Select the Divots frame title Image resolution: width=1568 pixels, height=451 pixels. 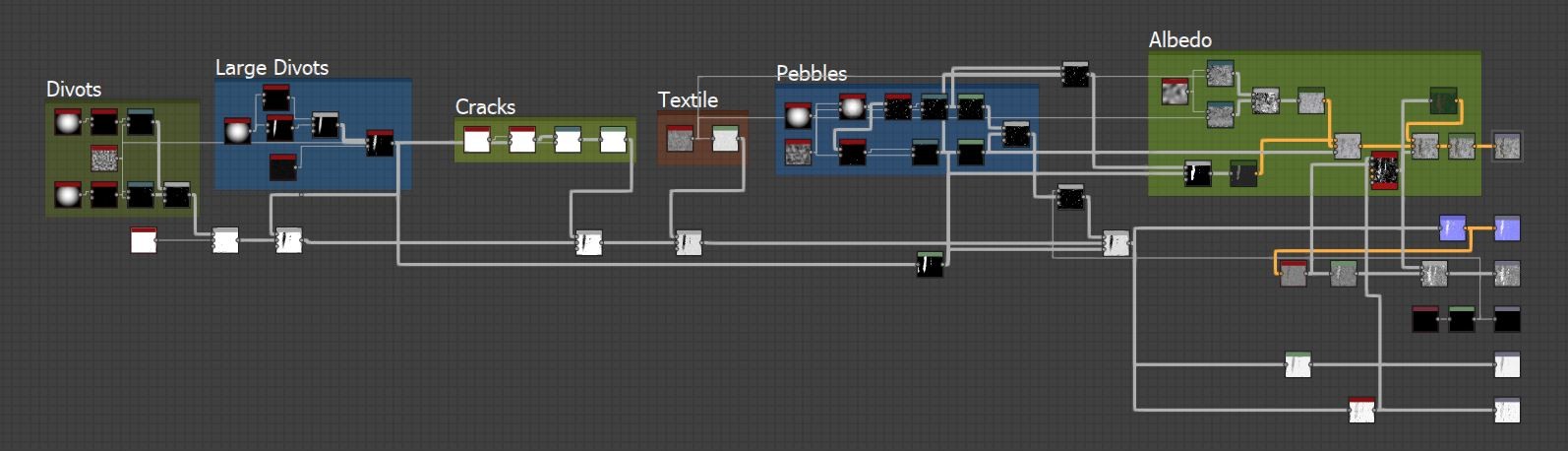(x=74, y=89)
